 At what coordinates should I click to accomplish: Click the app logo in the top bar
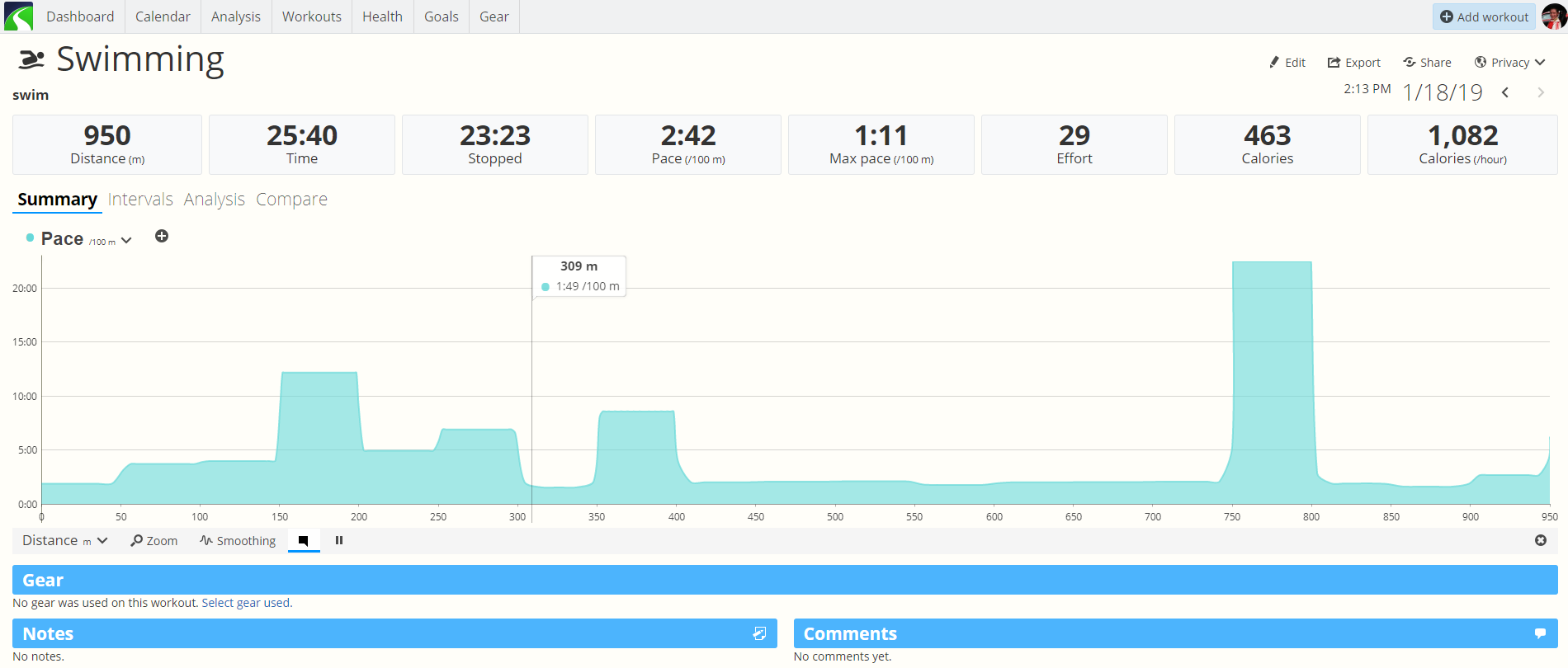pyautogui.click(x=18, y=16)
